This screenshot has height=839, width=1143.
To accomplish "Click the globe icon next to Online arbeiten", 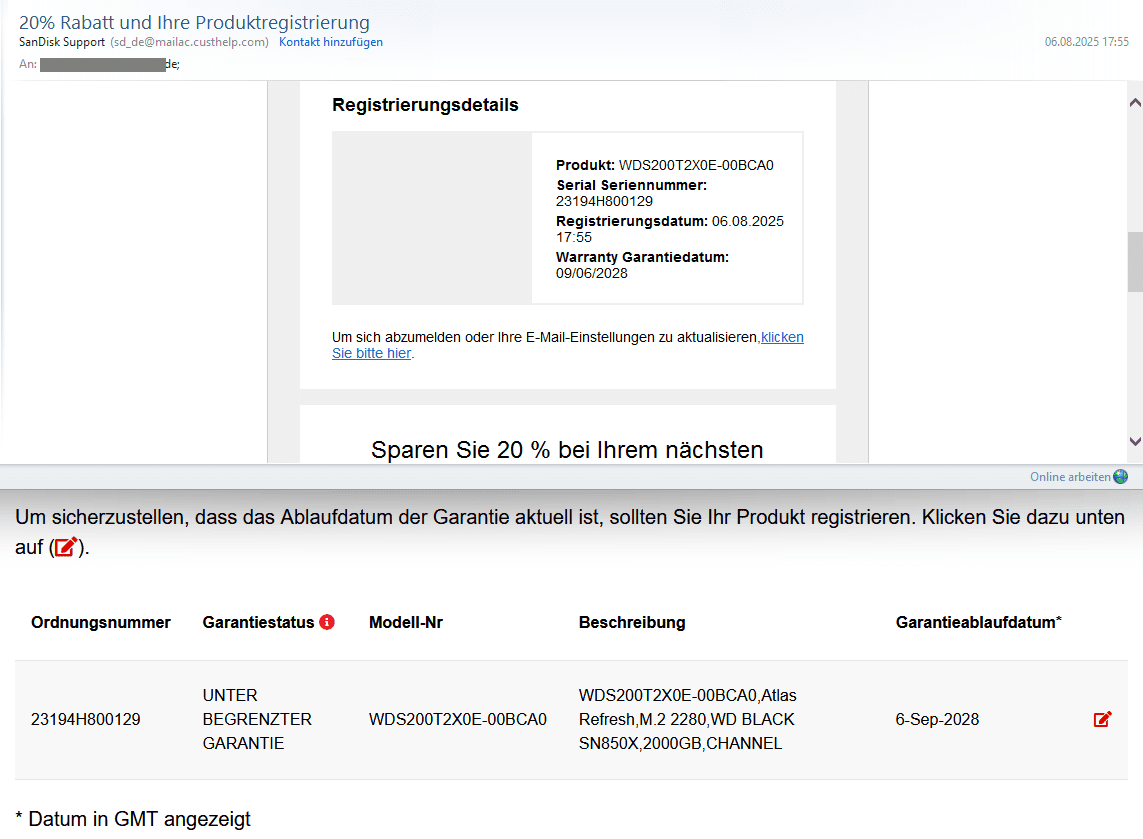I will [x=1120, y=477].
